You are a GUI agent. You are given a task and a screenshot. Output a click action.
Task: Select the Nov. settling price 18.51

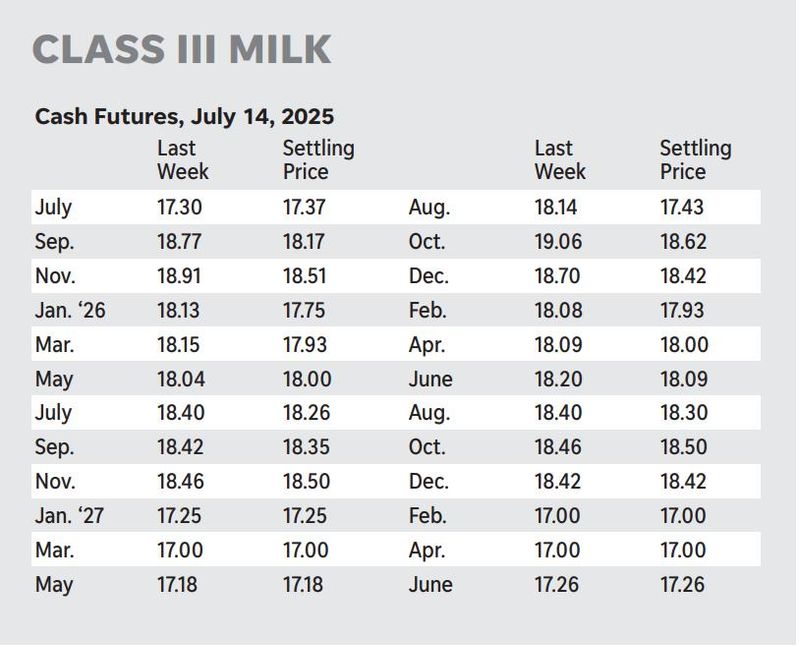tap(305, 276)
